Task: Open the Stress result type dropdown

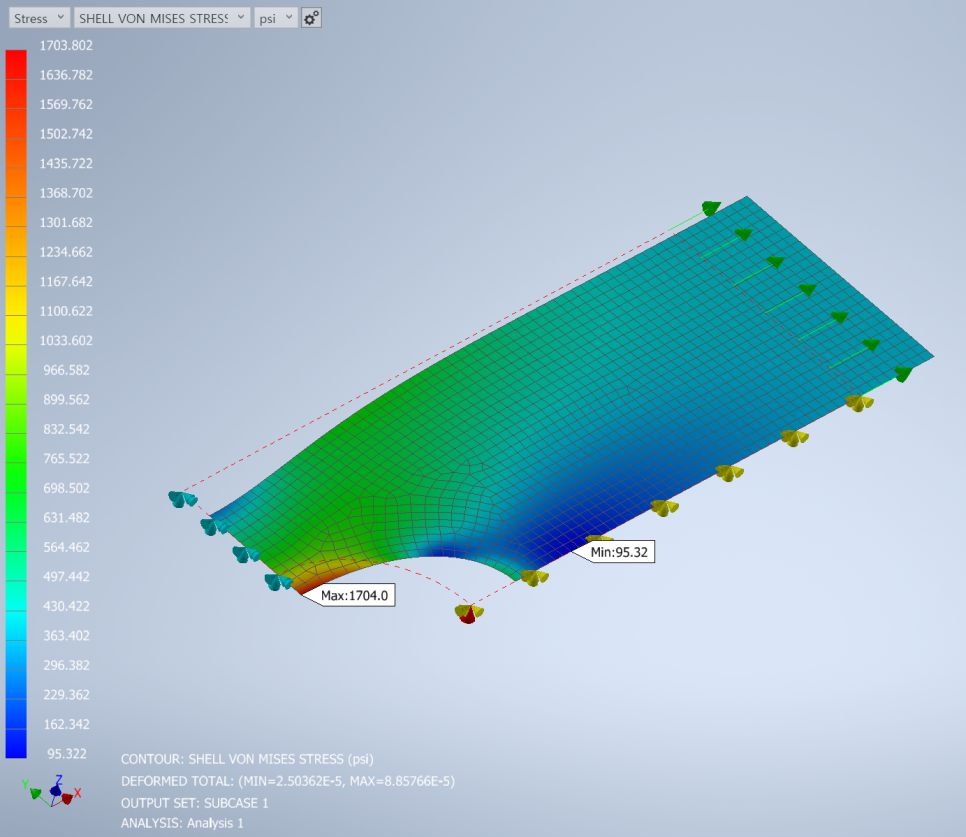Action: tap(40, 18)
